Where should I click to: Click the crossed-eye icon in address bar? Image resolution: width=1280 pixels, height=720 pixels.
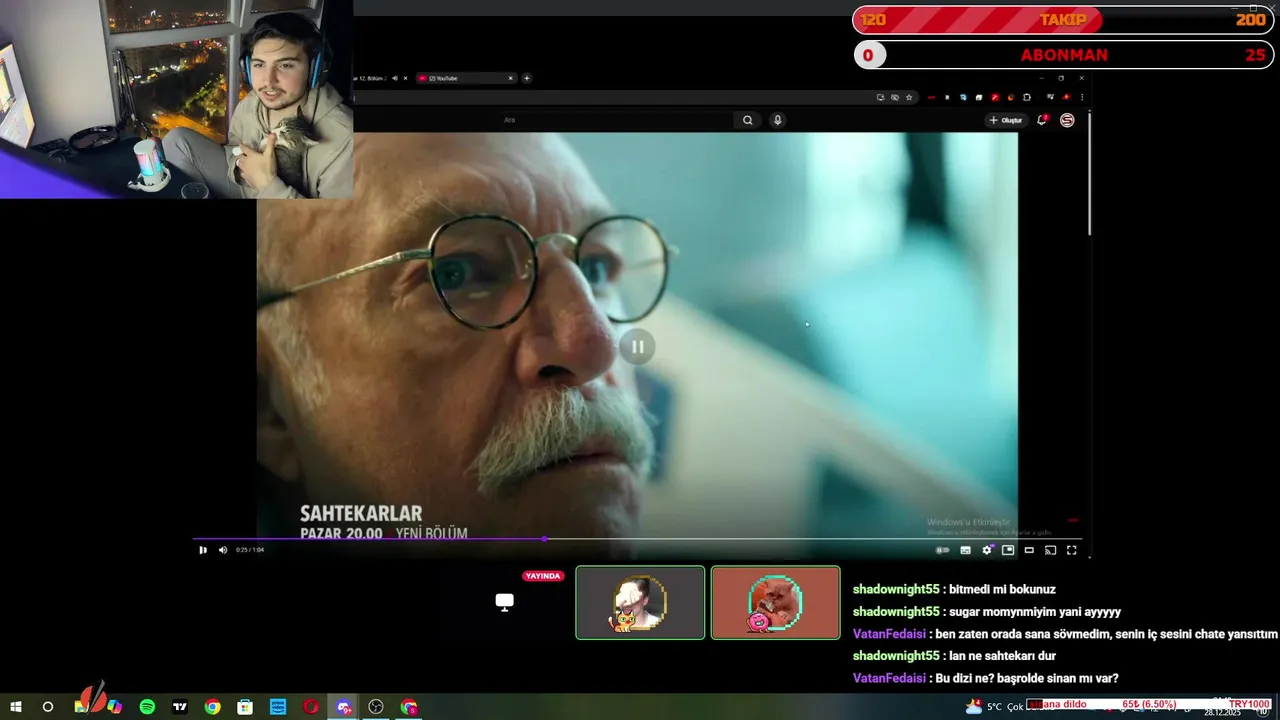click(895, 97)
